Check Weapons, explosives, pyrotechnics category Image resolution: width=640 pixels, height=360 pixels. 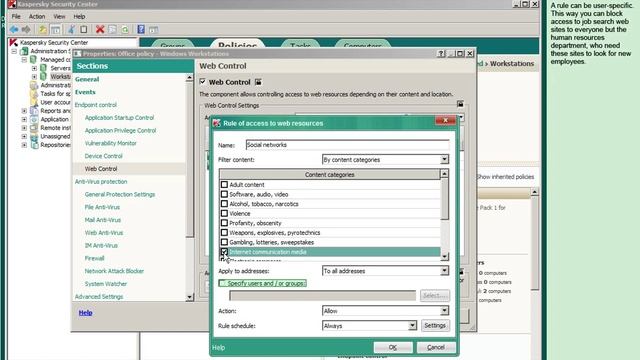(224, 233)
